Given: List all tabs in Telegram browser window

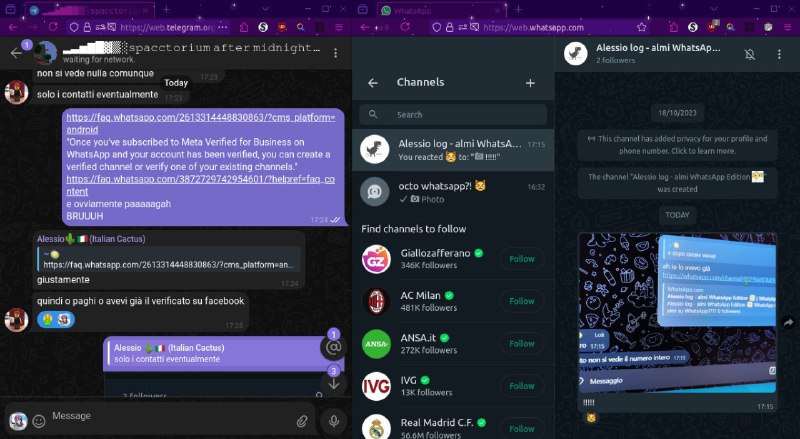Looking at the screenshot, I should [265, 9].
